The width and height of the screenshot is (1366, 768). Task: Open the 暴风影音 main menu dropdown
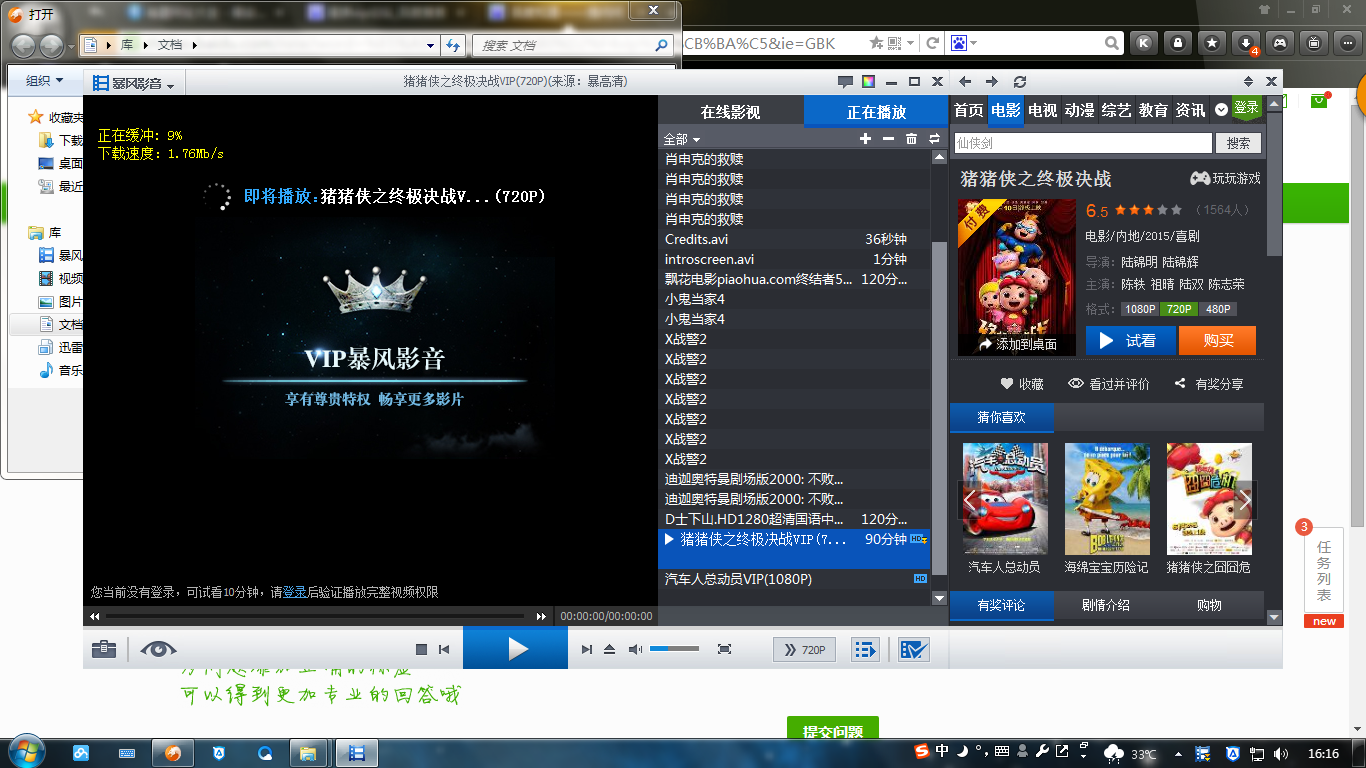[x=133, y=83]
